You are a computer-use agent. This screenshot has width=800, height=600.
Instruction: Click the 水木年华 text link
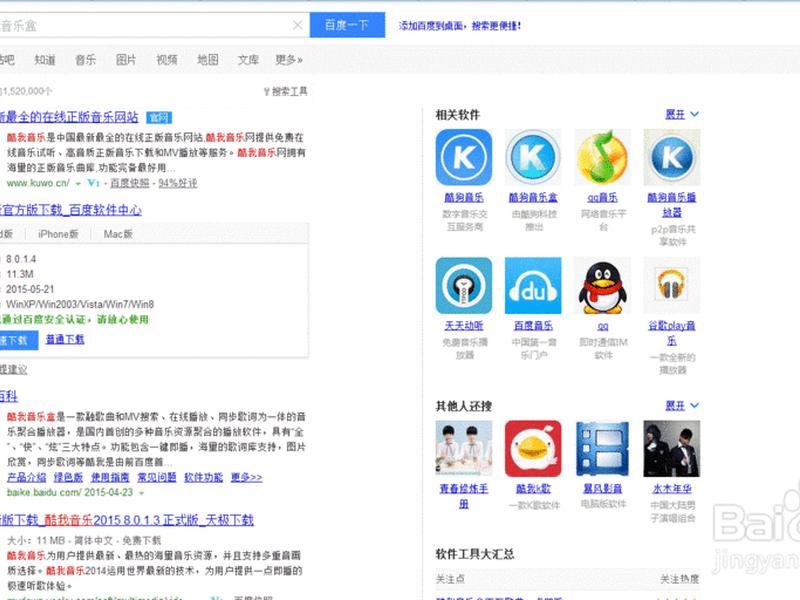coord(671,489)
